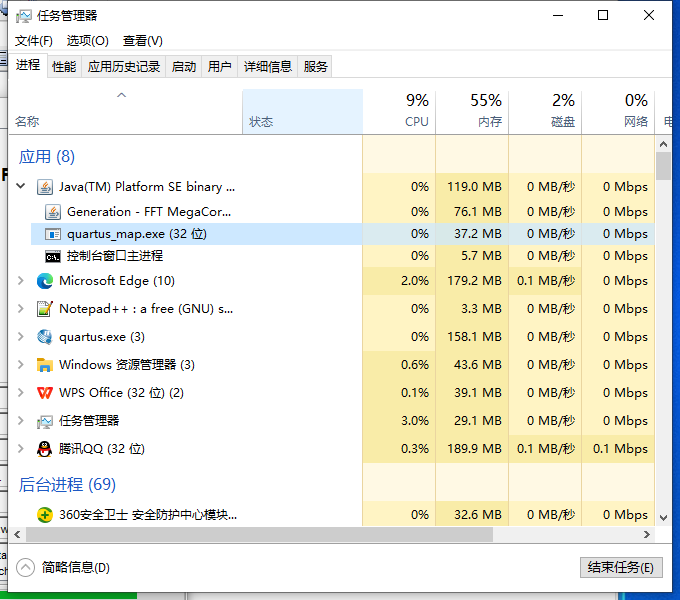Click the 腾讯QQ penguin icon
680x600 pixels.
[45, 449]
